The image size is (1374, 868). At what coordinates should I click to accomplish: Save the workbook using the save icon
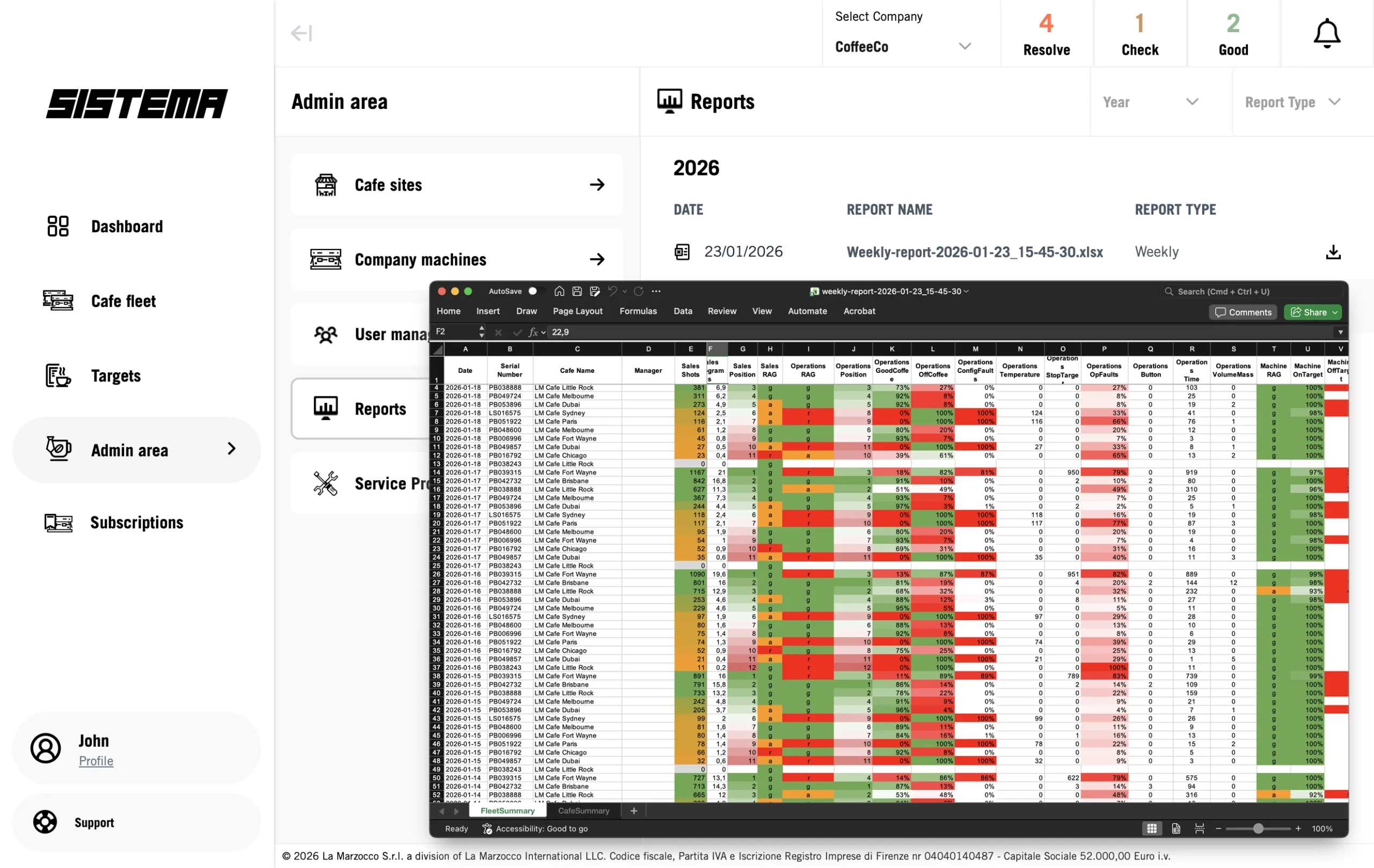(576, 291)
